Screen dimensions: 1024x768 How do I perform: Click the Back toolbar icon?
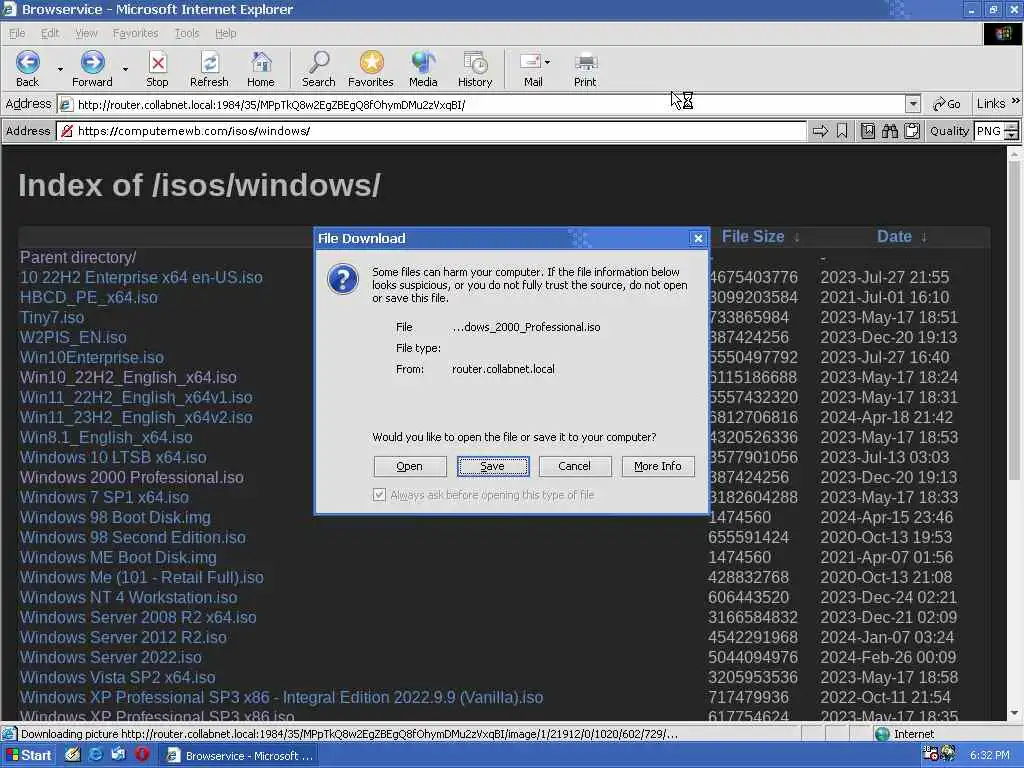coord(27,63)
